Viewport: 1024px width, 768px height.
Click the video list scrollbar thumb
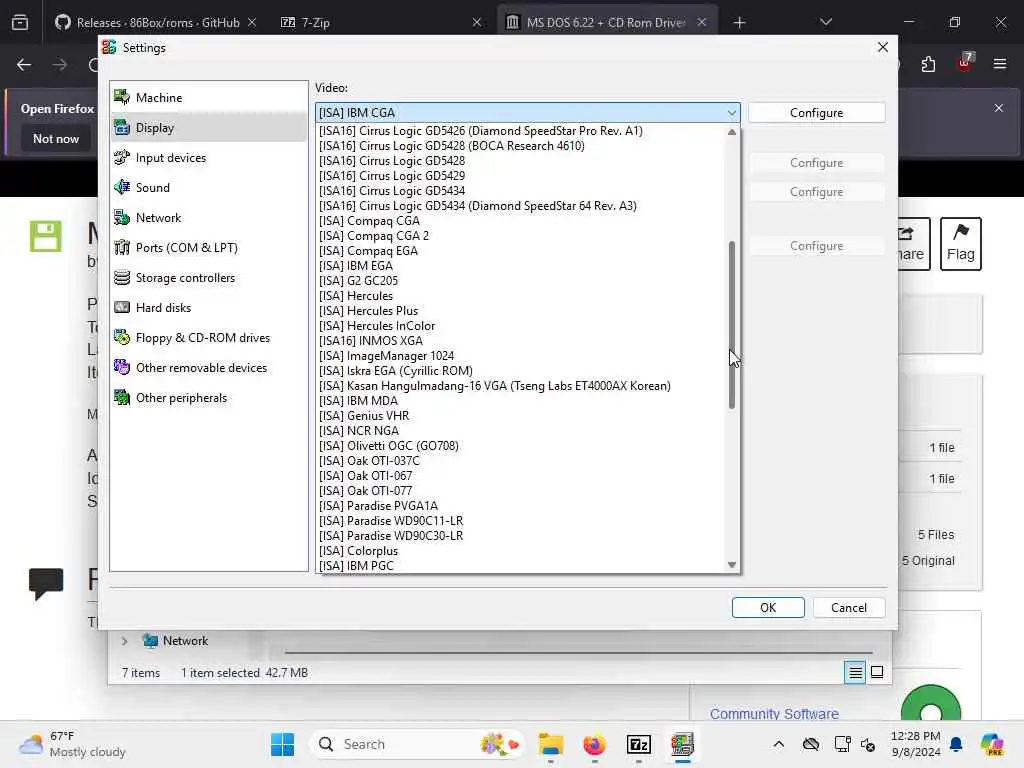point(731,325)
